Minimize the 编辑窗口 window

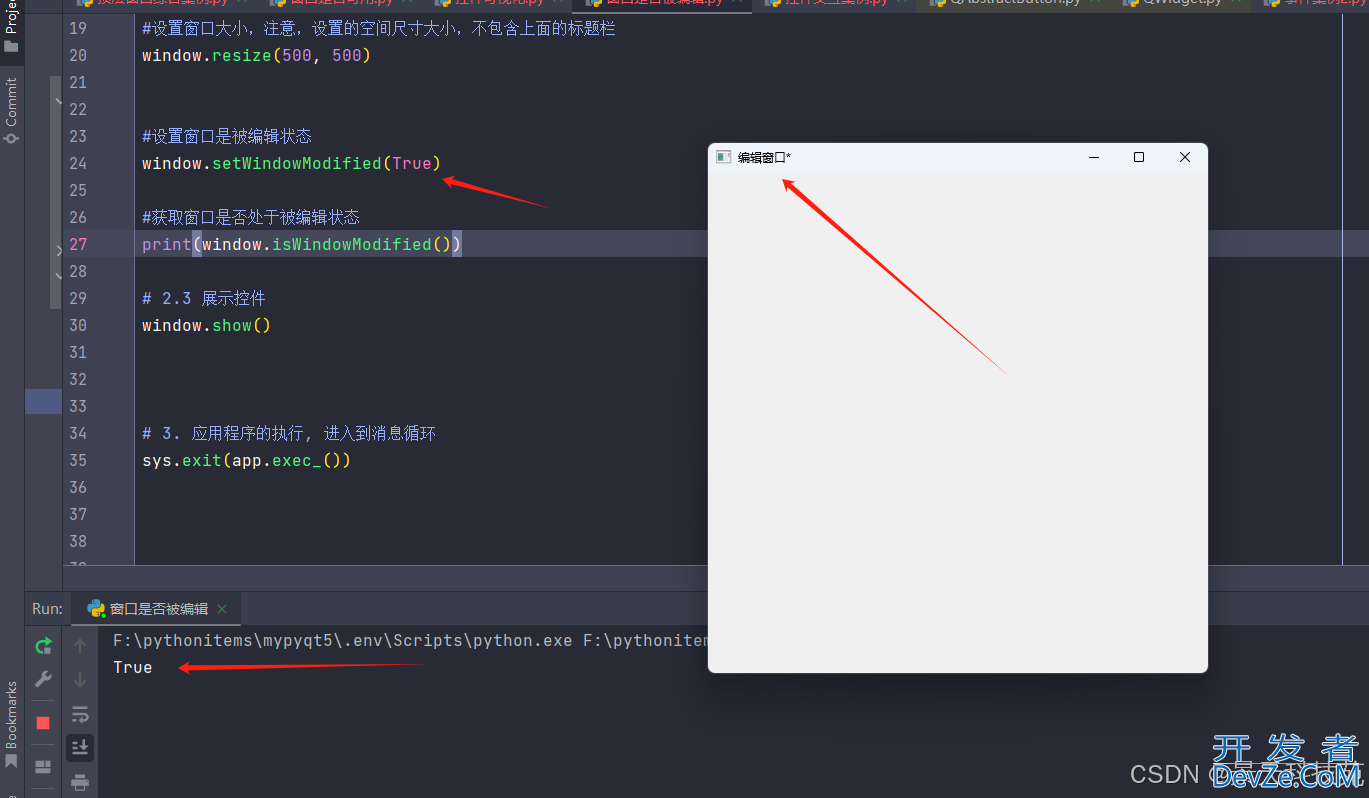(x=1094, y=157)
